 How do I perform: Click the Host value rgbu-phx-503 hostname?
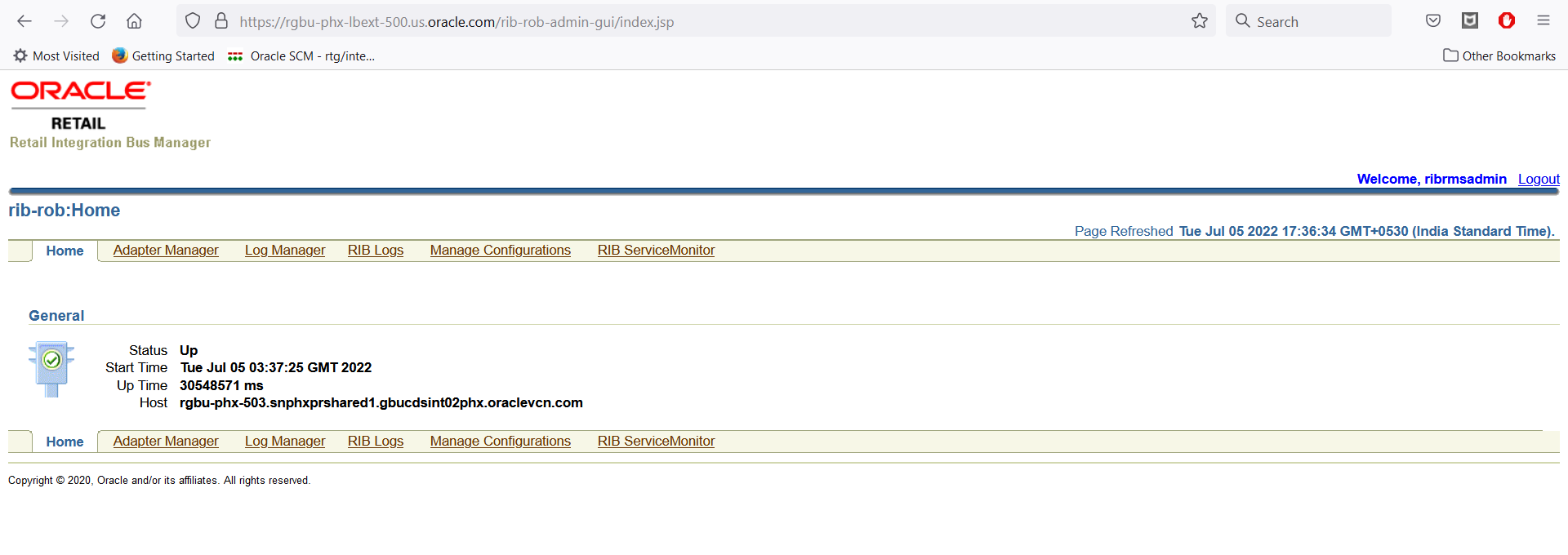click(x=381, y=402)
